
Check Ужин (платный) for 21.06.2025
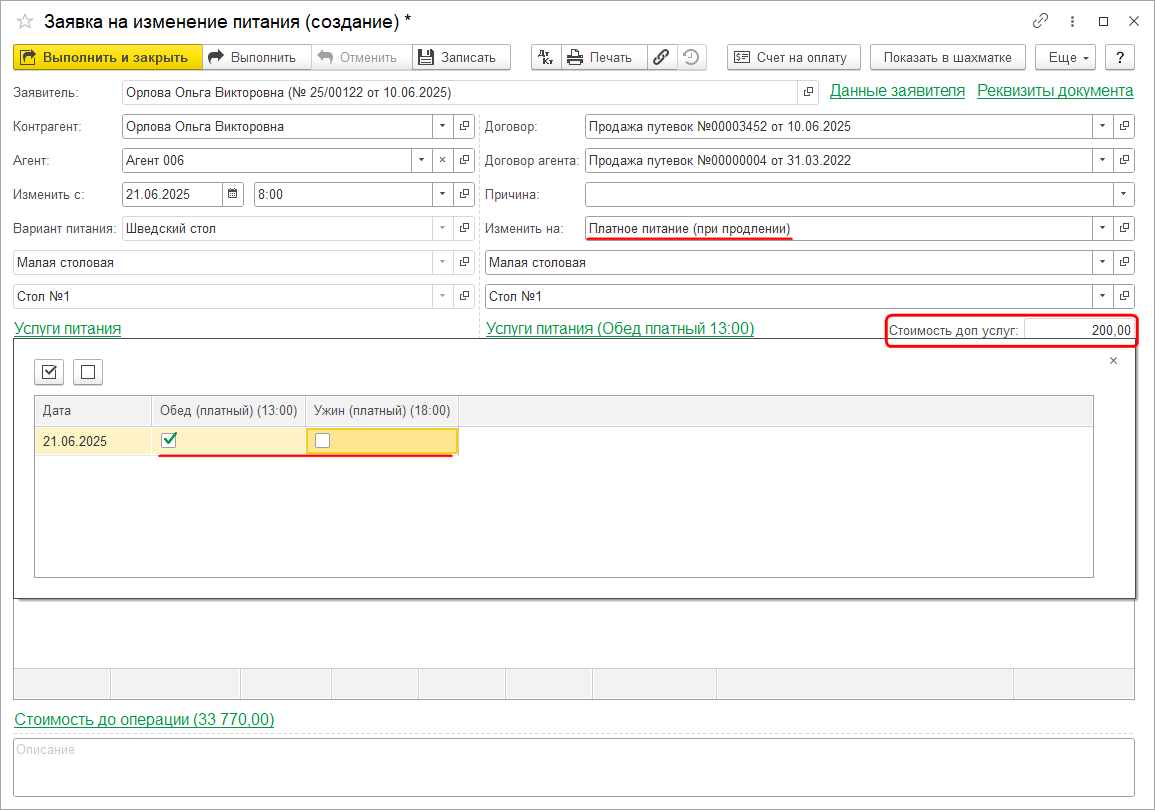pos(322,440)
